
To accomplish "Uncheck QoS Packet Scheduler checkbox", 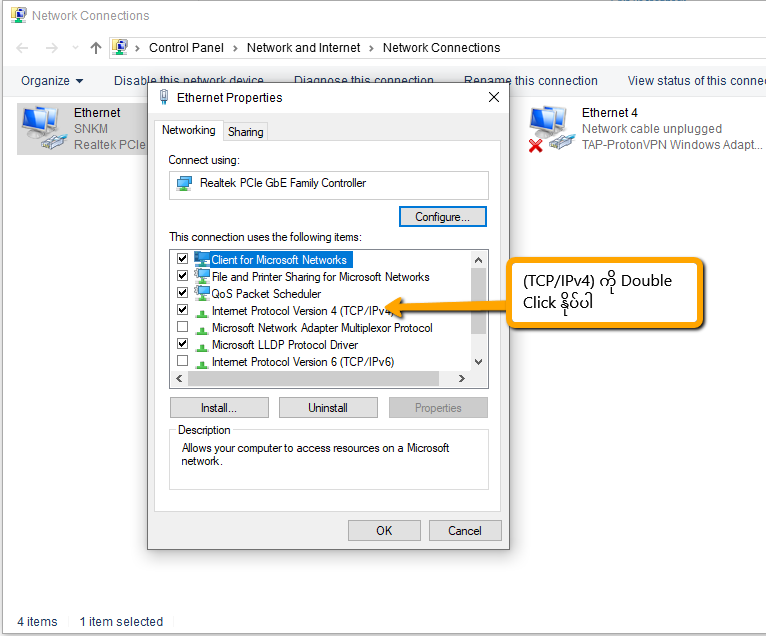I will [x=182, y=293].
